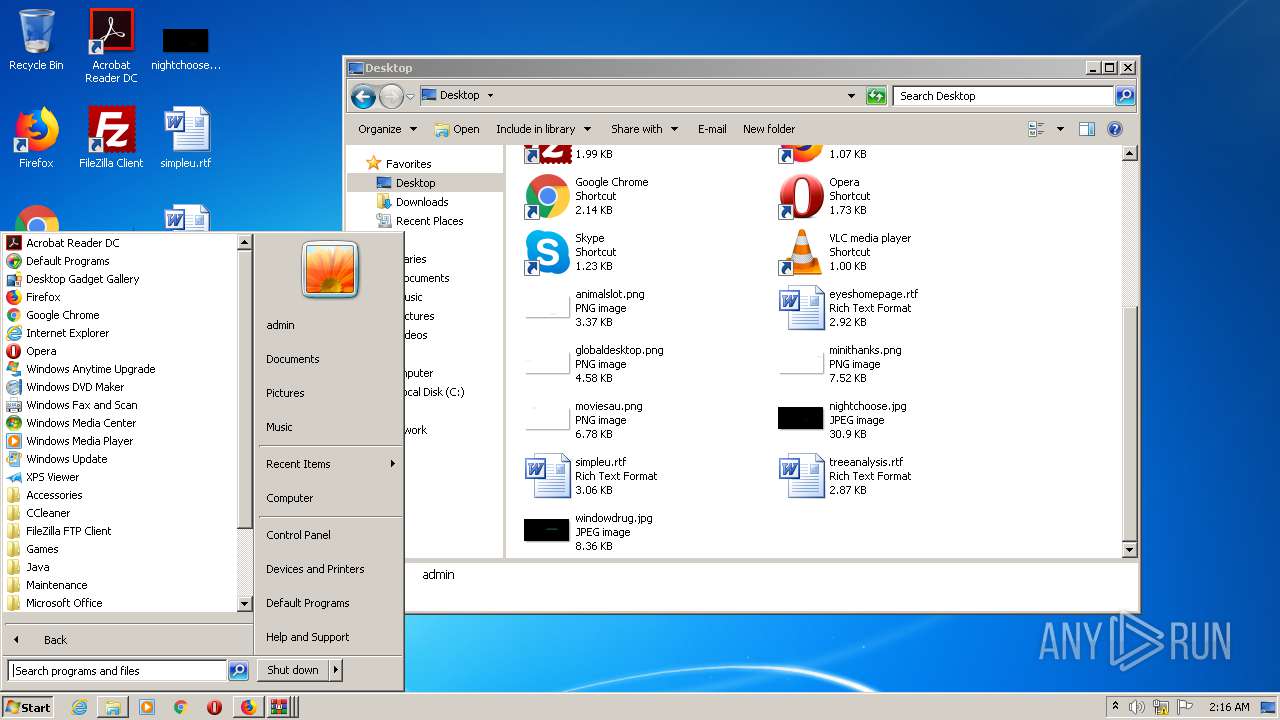
Task: Launch Opera from Start menu programs
Action: [x=41, y=351]
